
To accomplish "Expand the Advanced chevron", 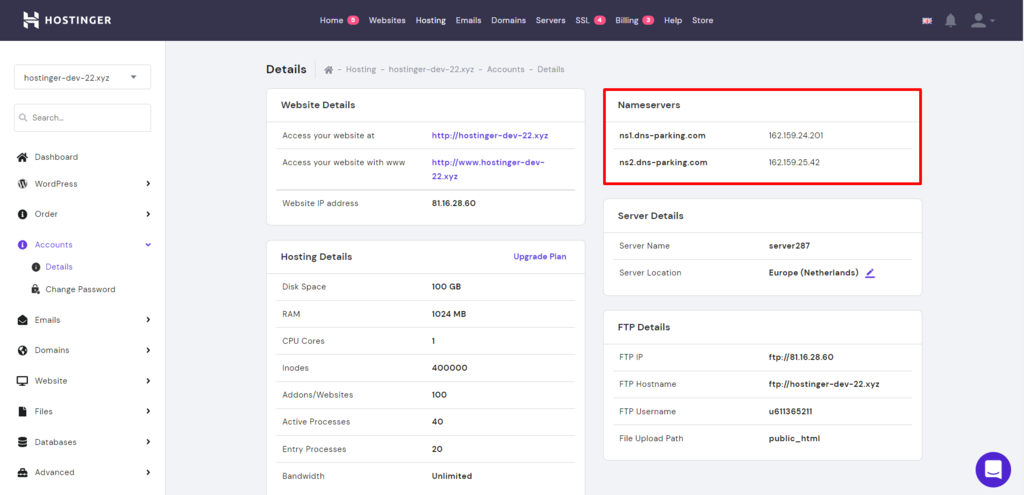I will pos(148,472).
